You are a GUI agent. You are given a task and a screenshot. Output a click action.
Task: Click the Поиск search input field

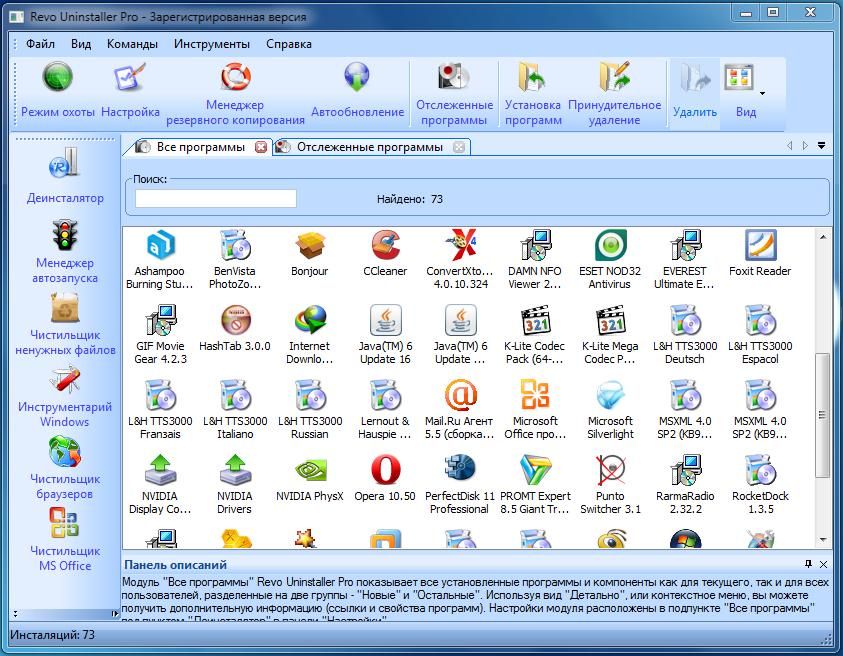pos(216,198)
